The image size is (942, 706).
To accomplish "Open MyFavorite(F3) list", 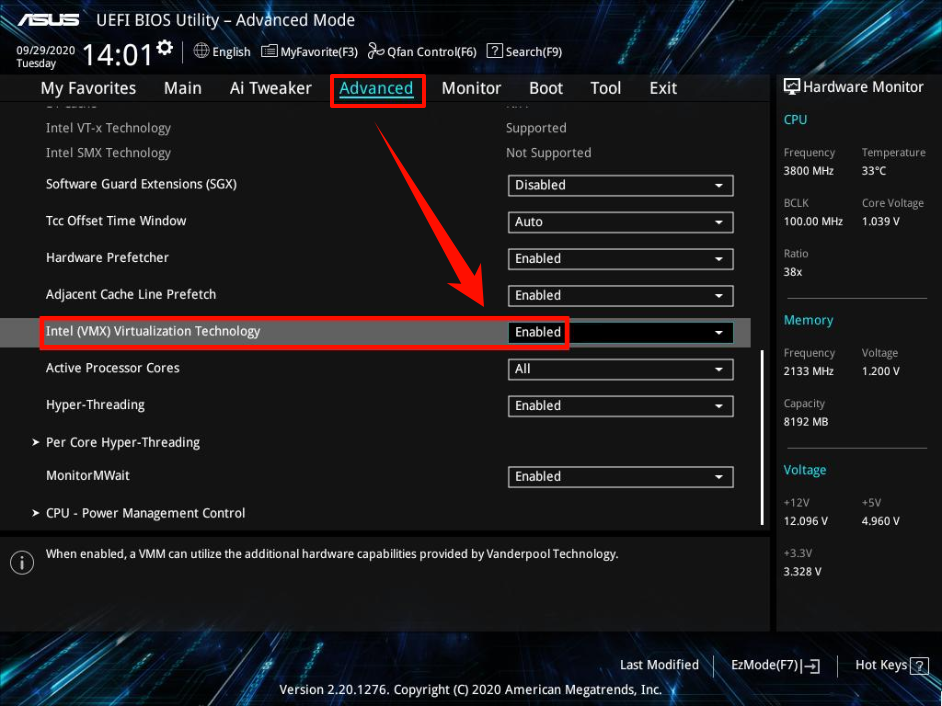I will (x=309, y=52).
